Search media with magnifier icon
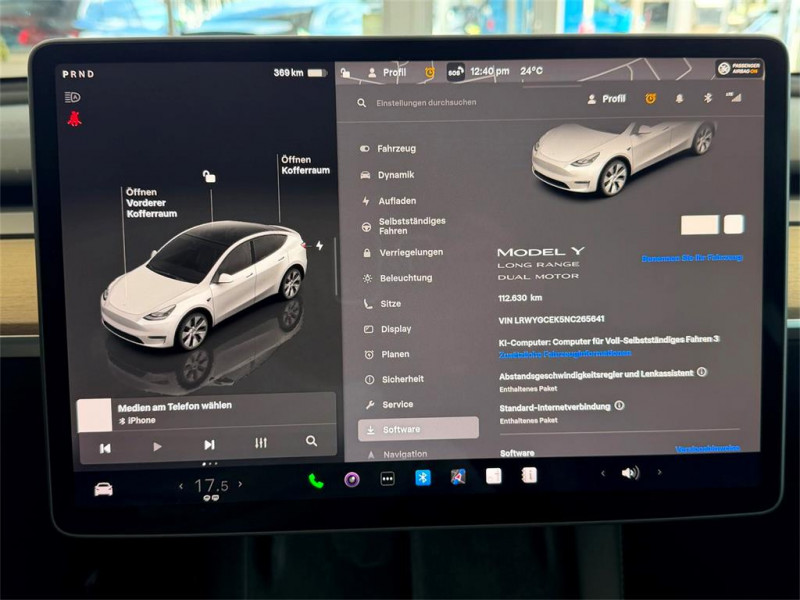The height and width of the screenshot is (600, 800). click(x=311, y=441)
